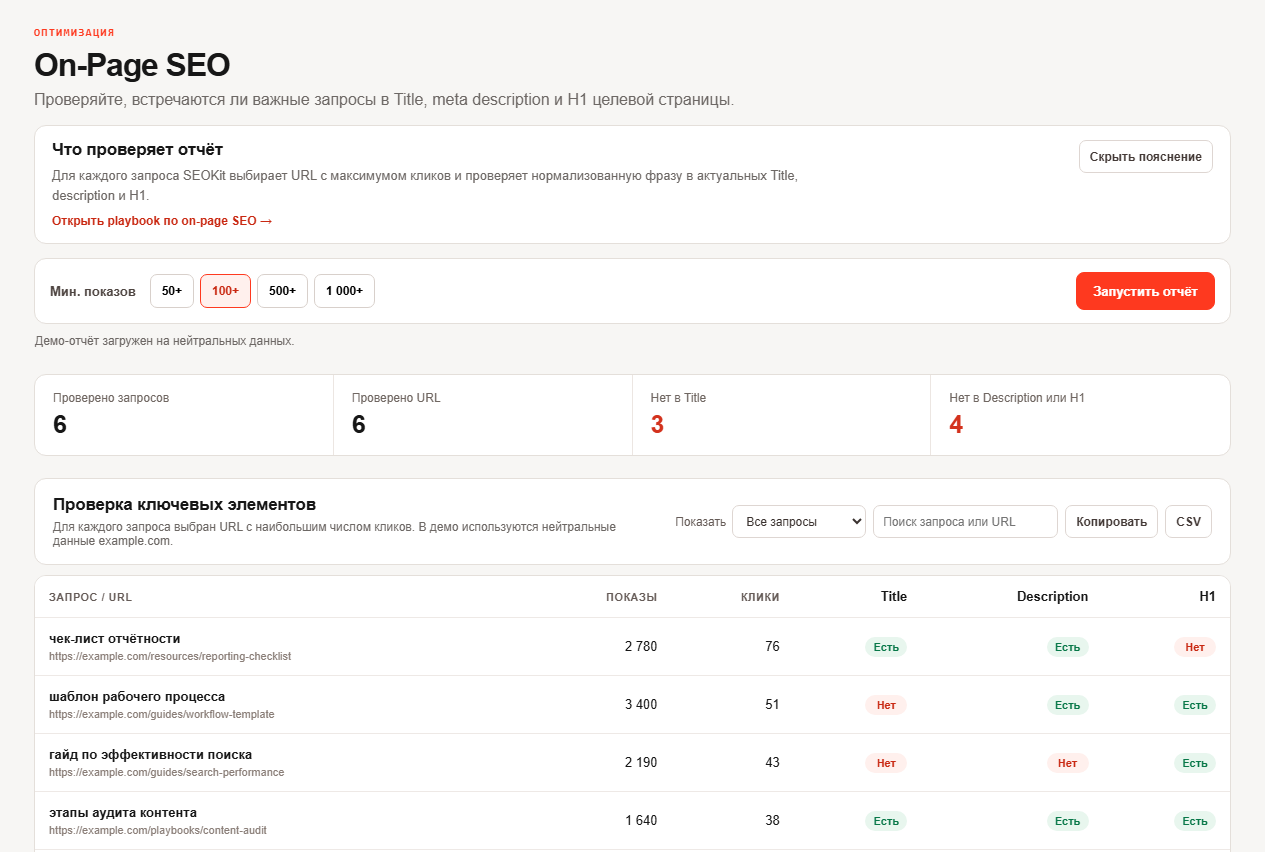Select the 100+ minimum impressions filter
Image resolution: width=1265 pixels, height=852 pixels.
[x=225, y=291]
